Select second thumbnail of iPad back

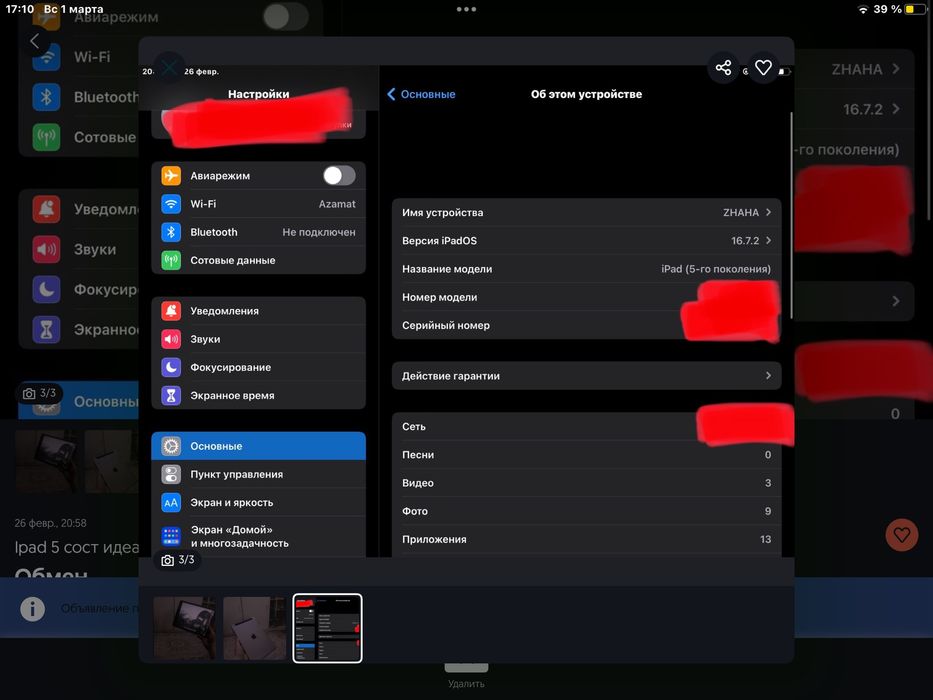click(255, 629)
